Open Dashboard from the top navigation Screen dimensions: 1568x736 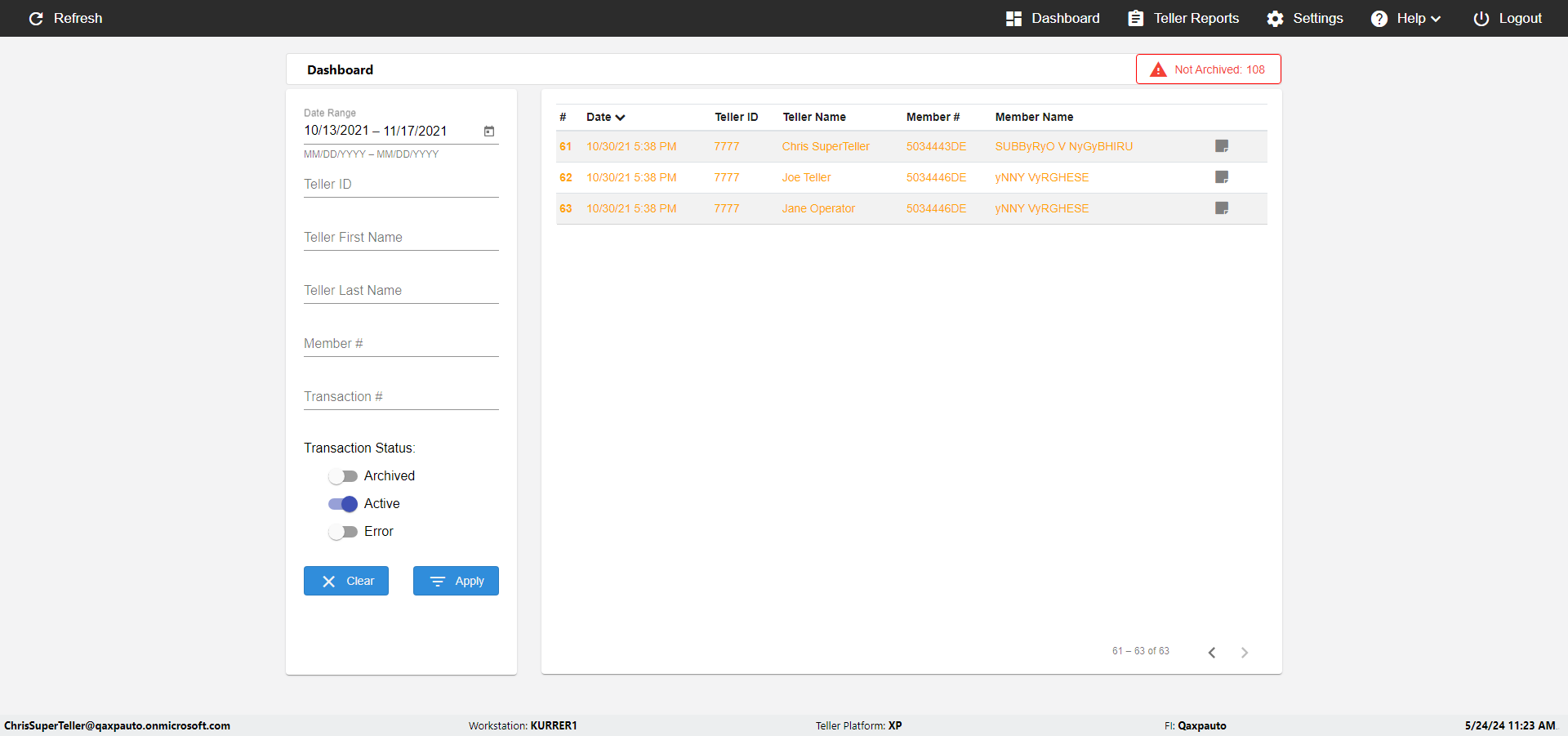point(1053,18)
